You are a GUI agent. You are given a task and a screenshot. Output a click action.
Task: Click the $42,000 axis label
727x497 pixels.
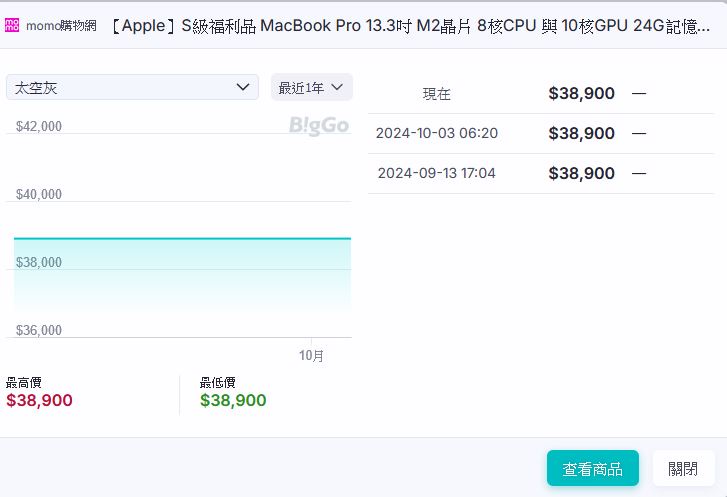(x=39, y=127)
